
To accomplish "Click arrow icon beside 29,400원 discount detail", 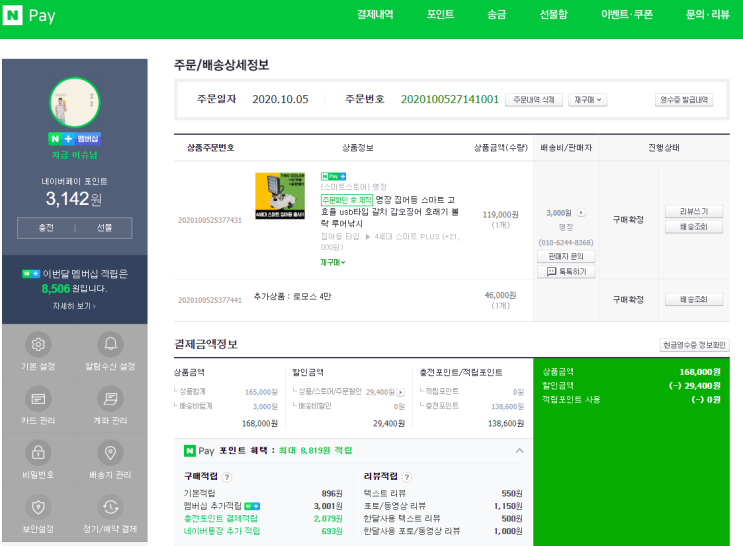I will pos(401,392).
